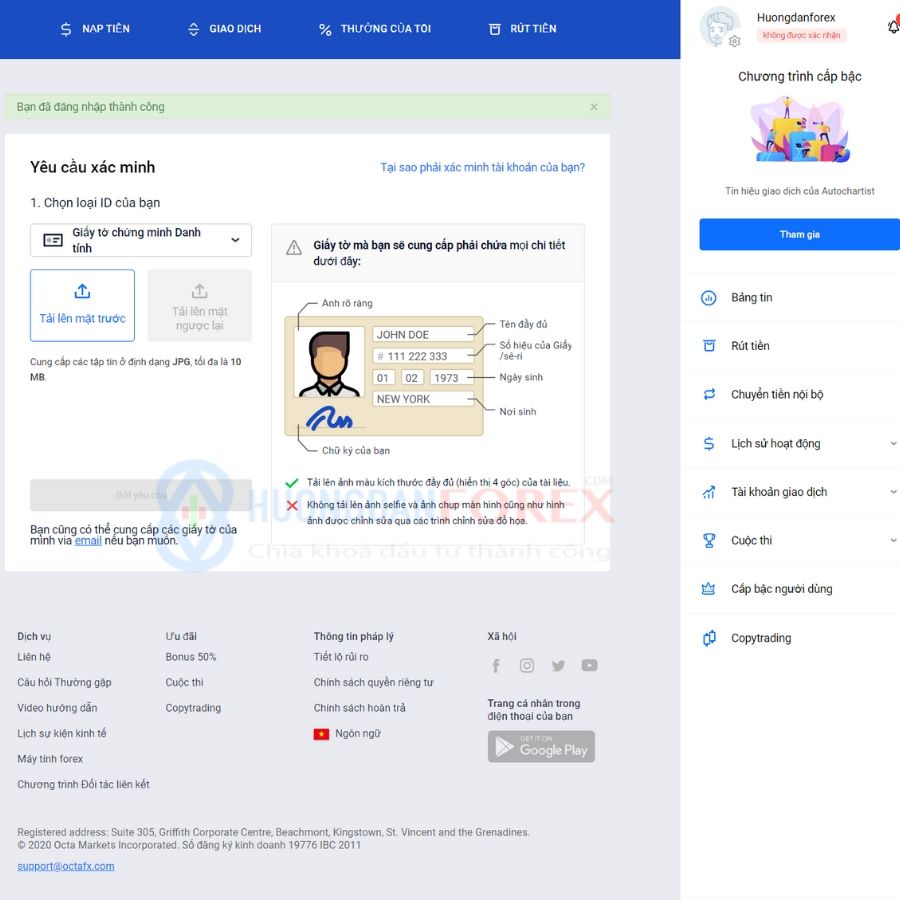Click the Cuộc thi trophy icon

pyautogui.click(x=709, y=541)
